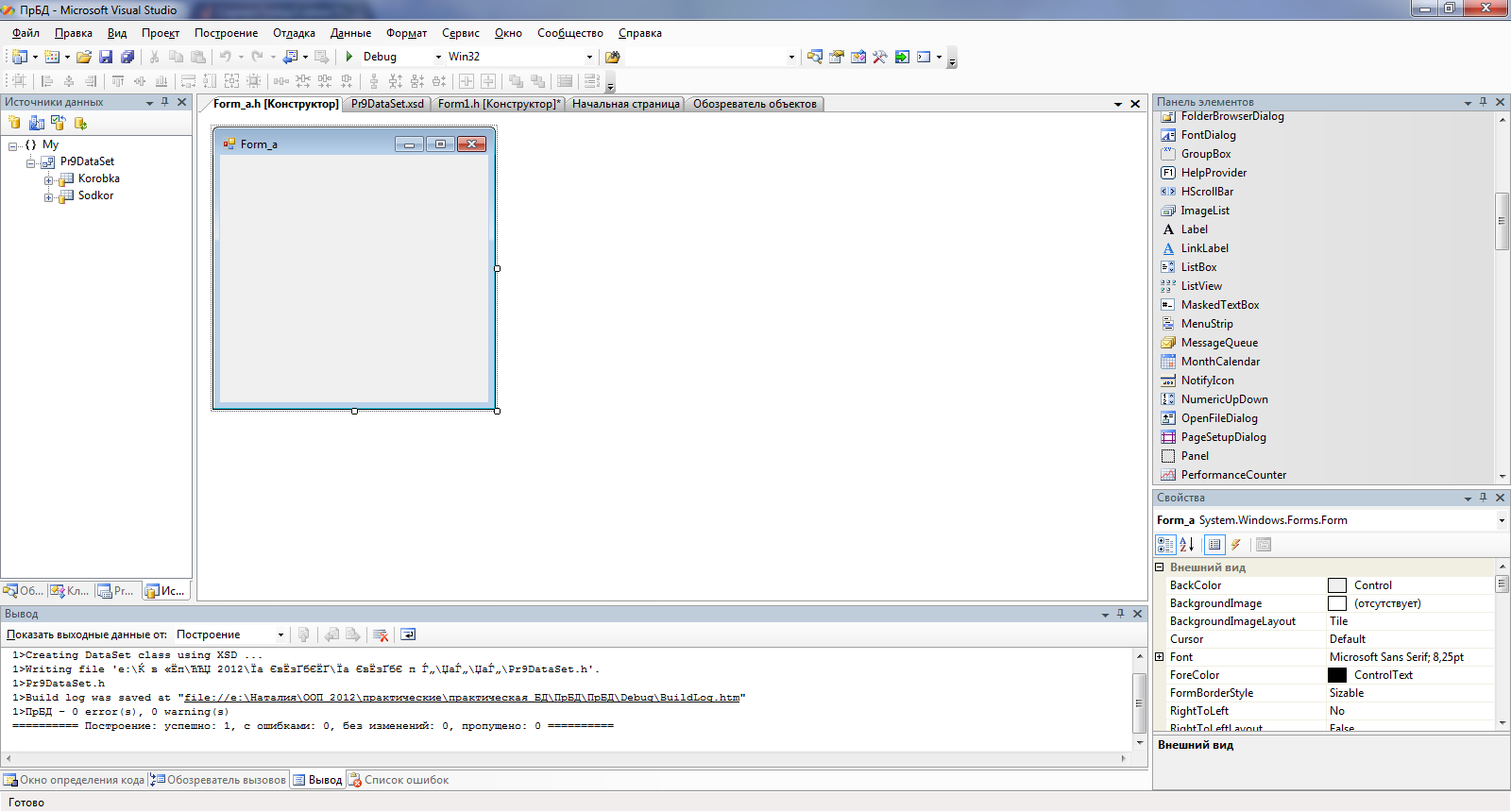Expand the Sodkor table node
Viewport: 1511px width, 812px height.
49,196
